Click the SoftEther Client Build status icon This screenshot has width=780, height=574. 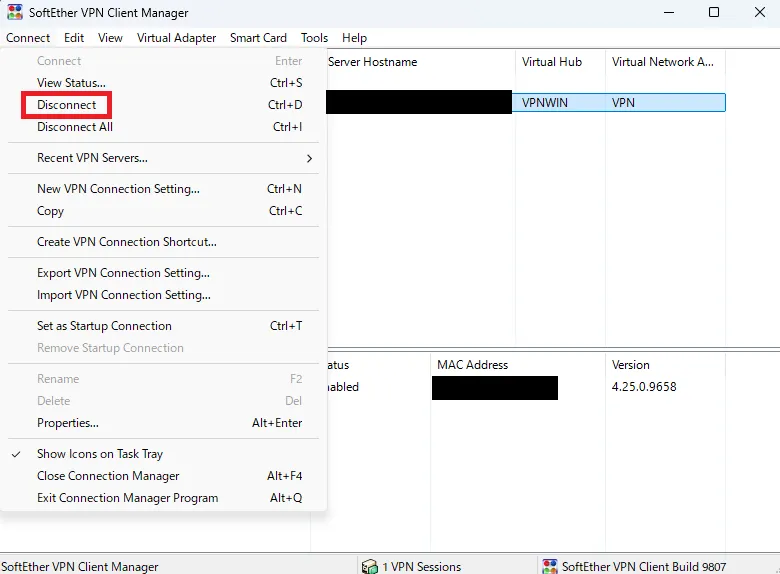click(x=550, y=566)
